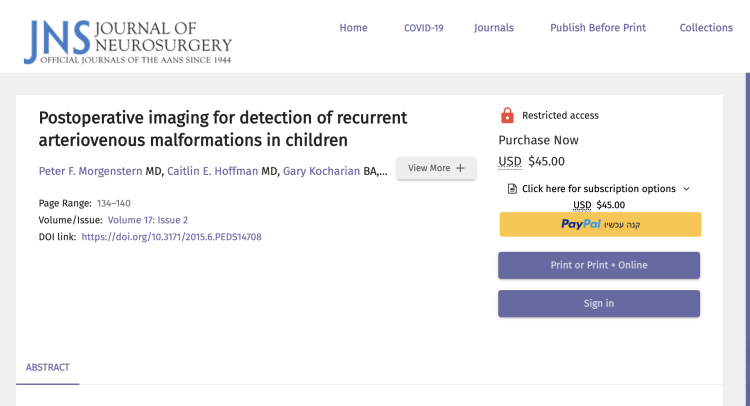750x406 pixels.
Task: Open author Peter F. Morgenstern's link
Action: (90, 171)
